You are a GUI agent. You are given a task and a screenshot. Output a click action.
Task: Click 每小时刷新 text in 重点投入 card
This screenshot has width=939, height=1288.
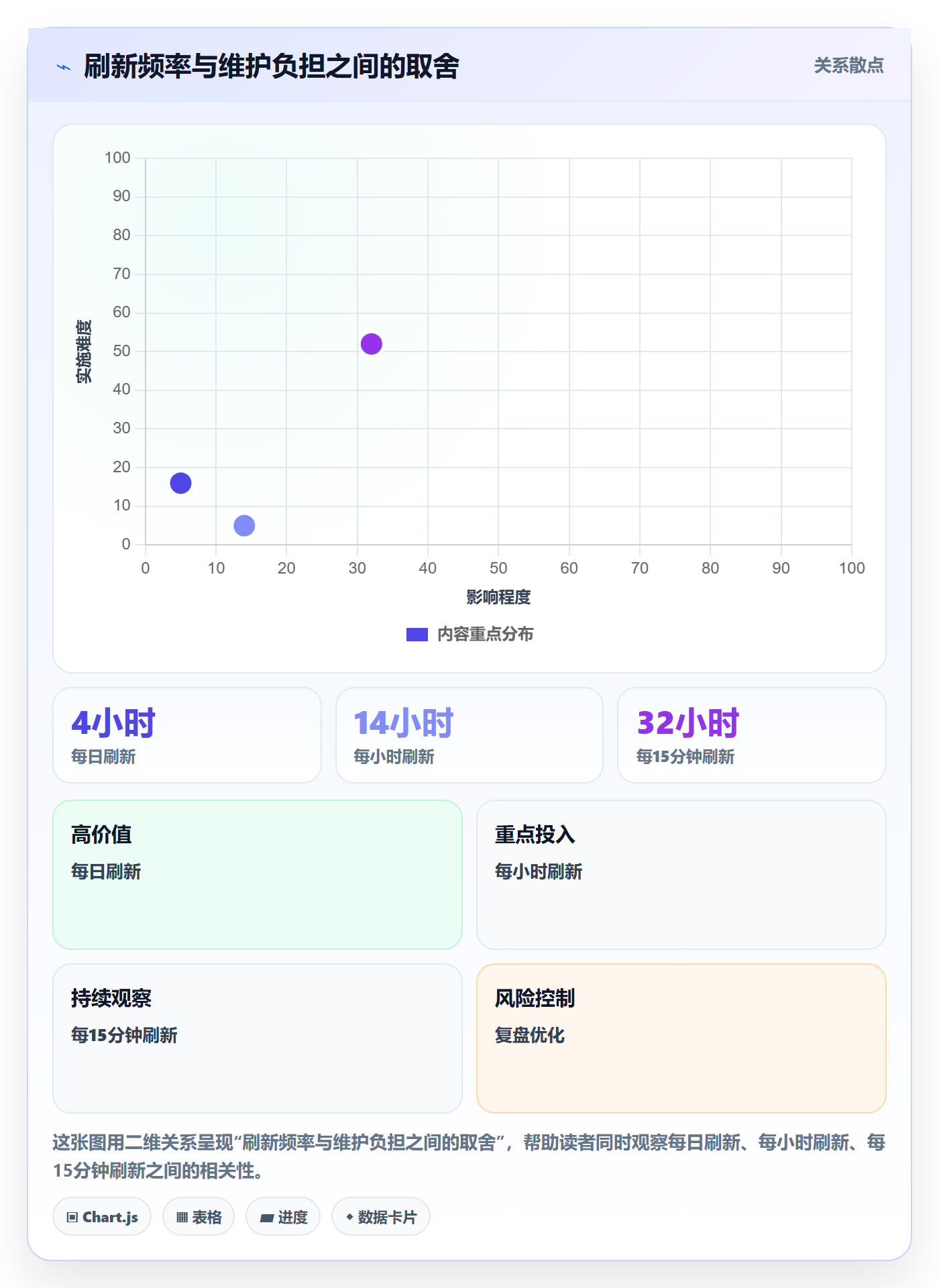tap(539, 871)
